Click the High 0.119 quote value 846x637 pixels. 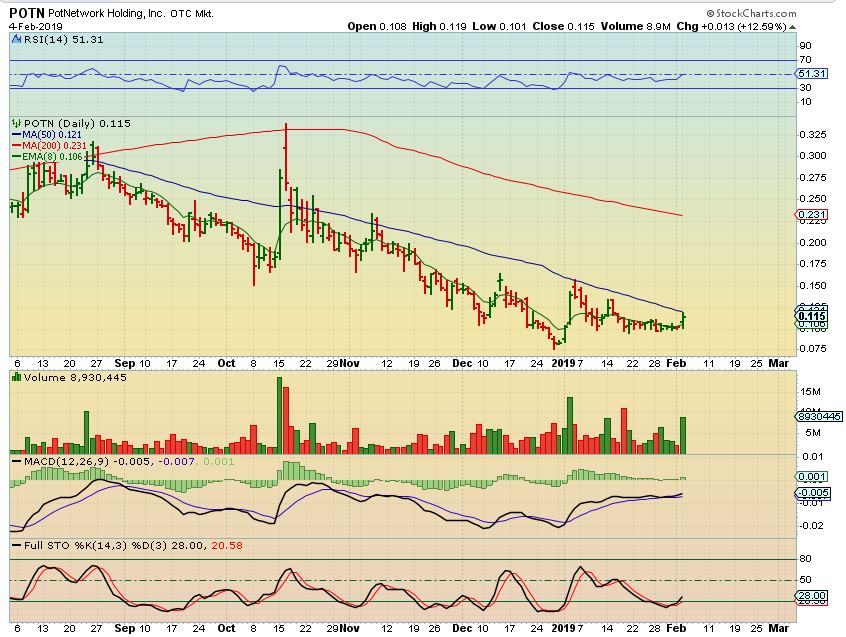click(x=439, y=26)
